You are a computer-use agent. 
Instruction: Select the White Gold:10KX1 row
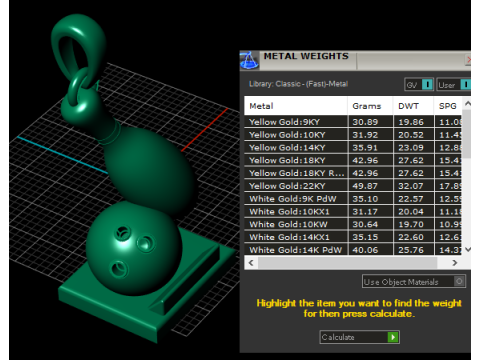[353, 211]
